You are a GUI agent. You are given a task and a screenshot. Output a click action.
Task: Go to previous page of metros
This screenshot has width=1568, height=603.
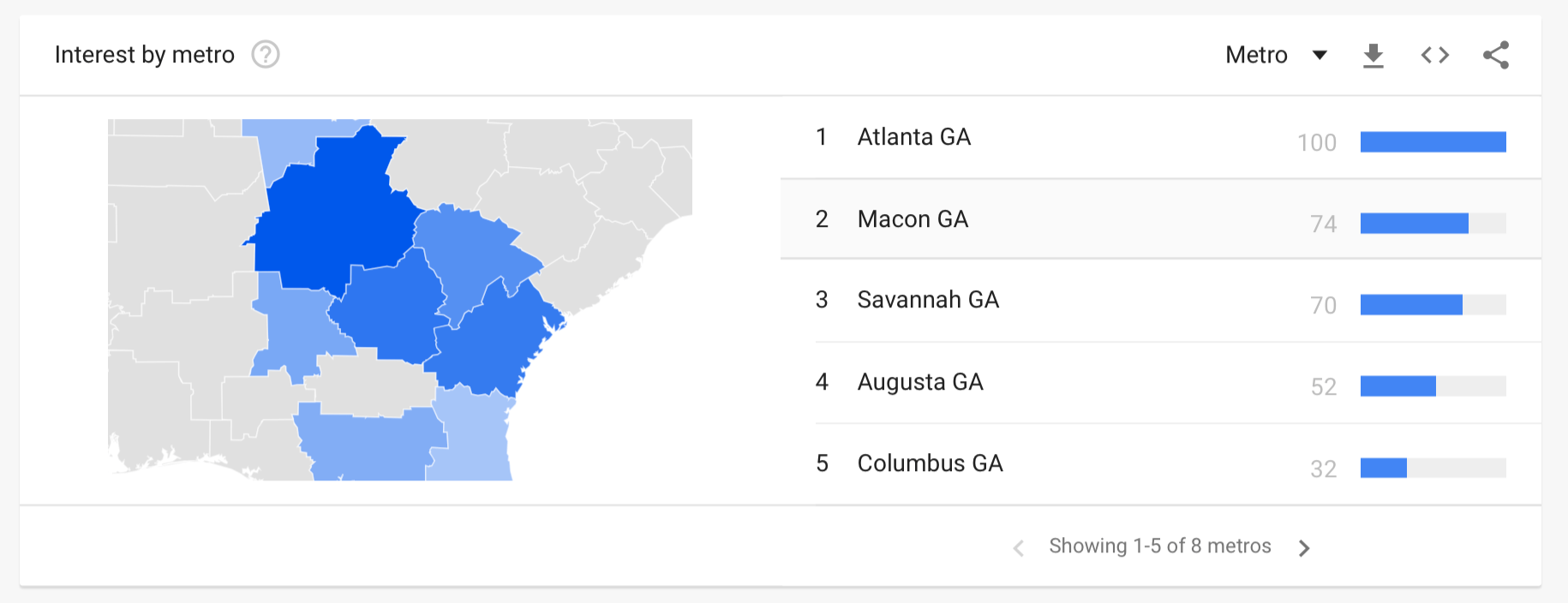pos(1019,548)
